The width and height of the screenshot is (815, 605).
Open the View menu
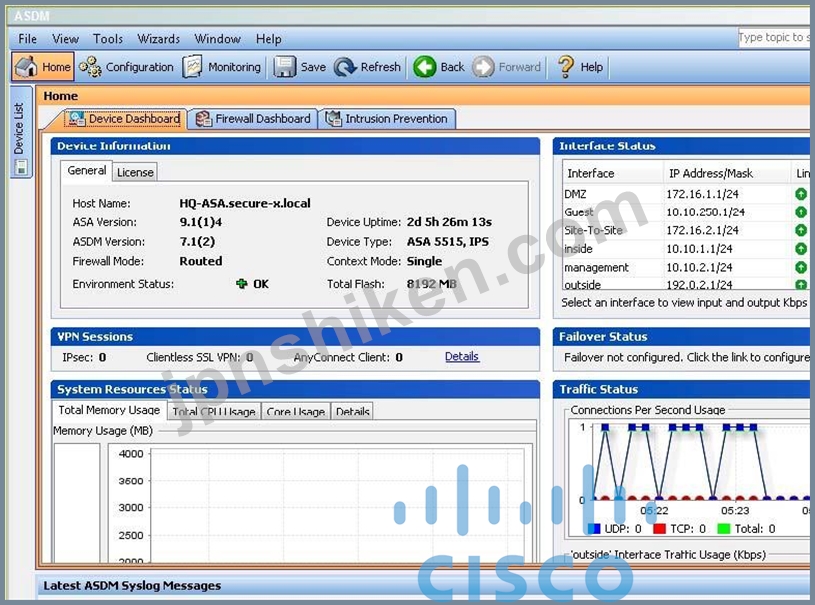[65, 38]
